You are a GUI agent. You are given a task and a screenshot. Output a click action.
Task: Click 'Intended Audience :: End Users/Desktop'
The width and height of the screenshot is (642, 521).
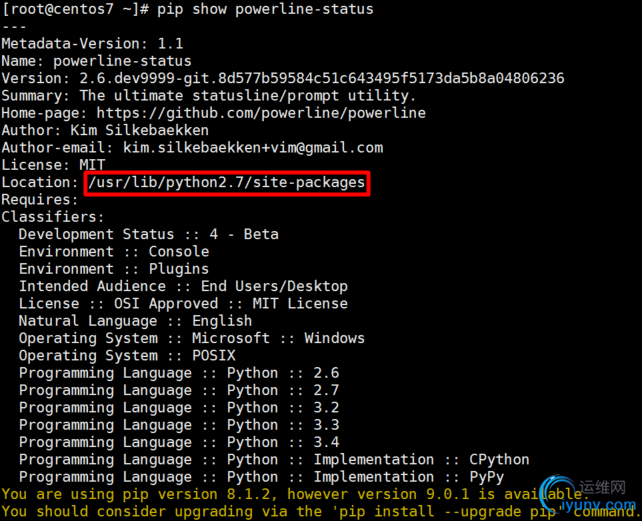(183, 286)
